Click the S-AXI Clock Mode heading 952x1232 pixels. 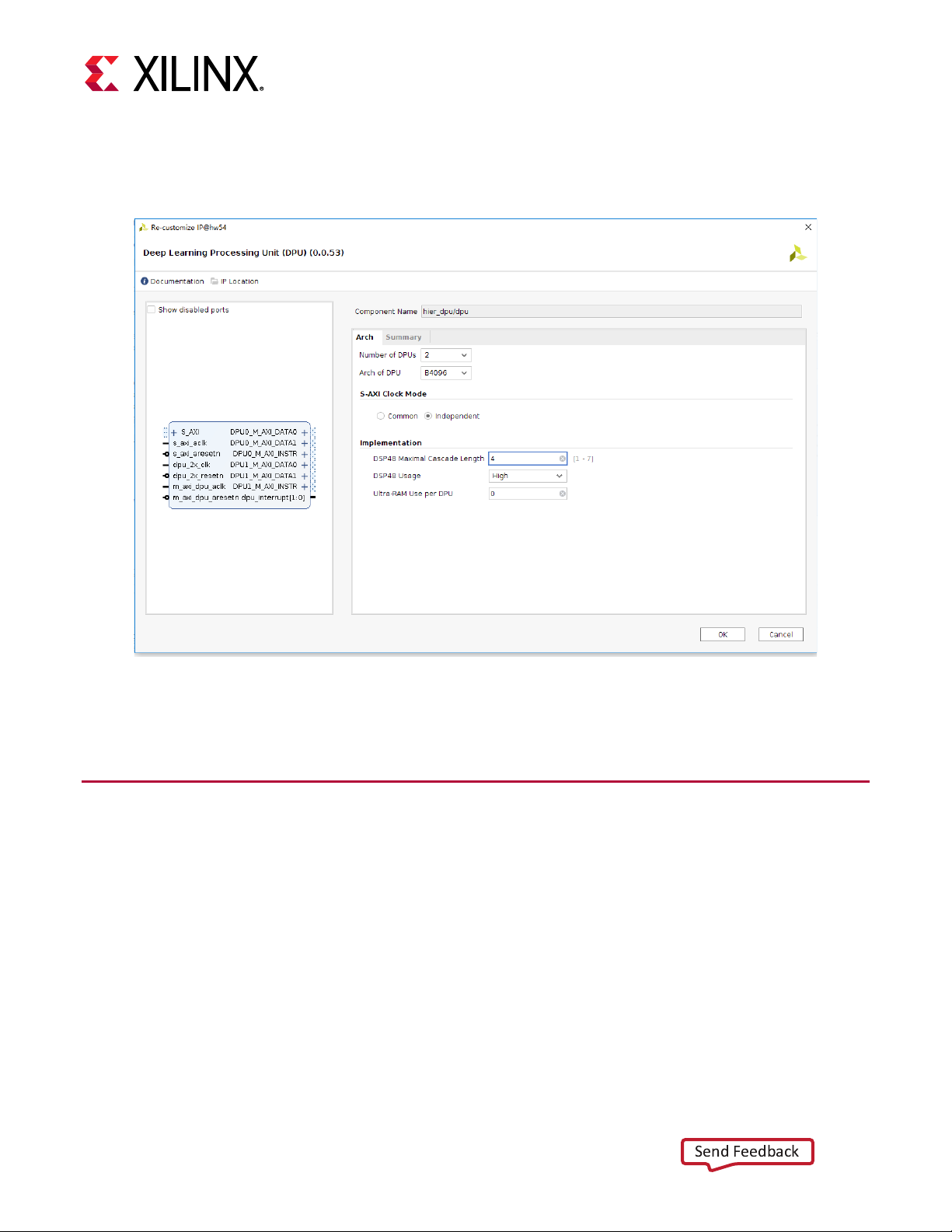click(x=393, y=394)
